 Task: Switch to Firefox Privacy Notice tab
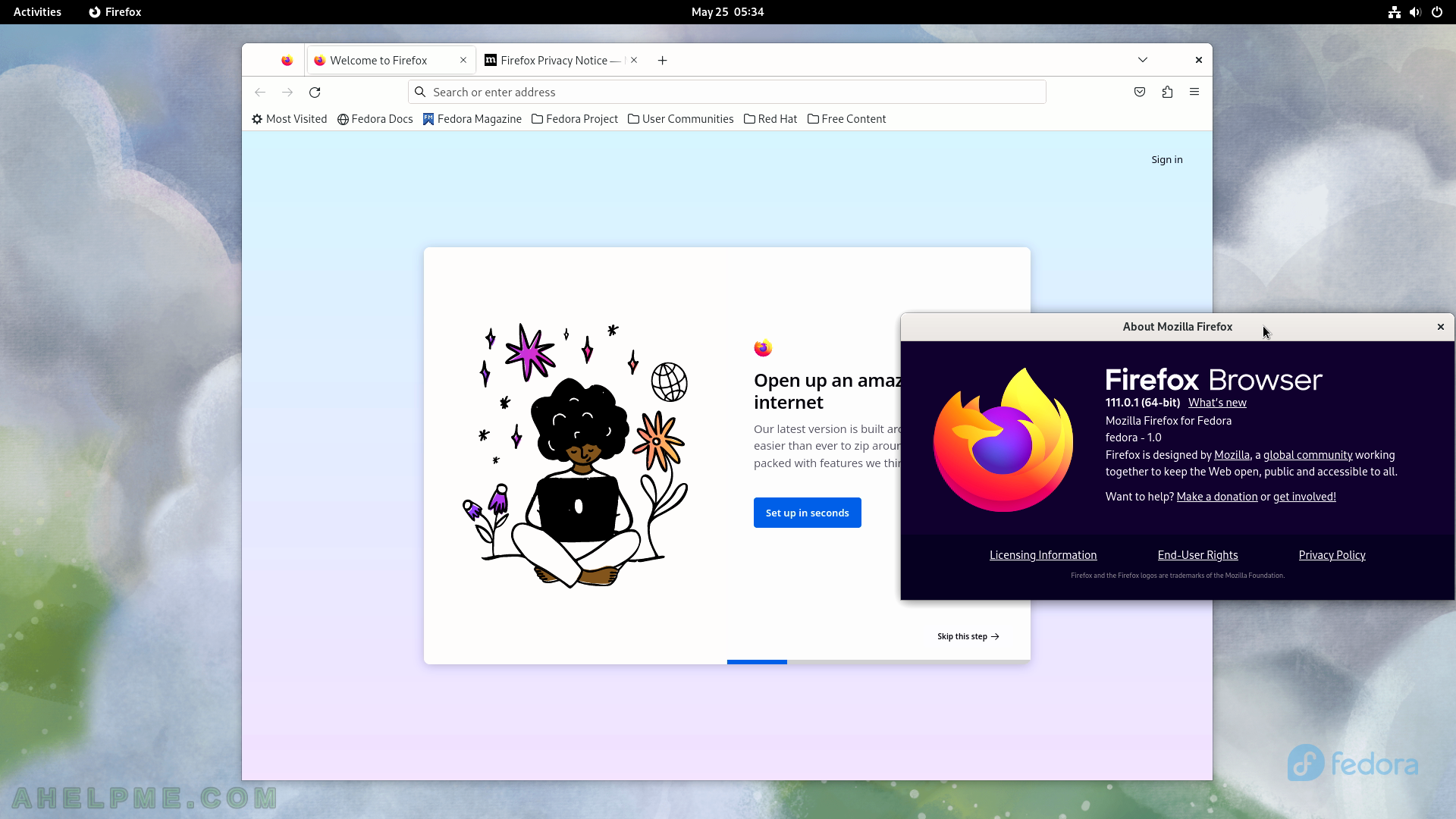click(561, 61)
